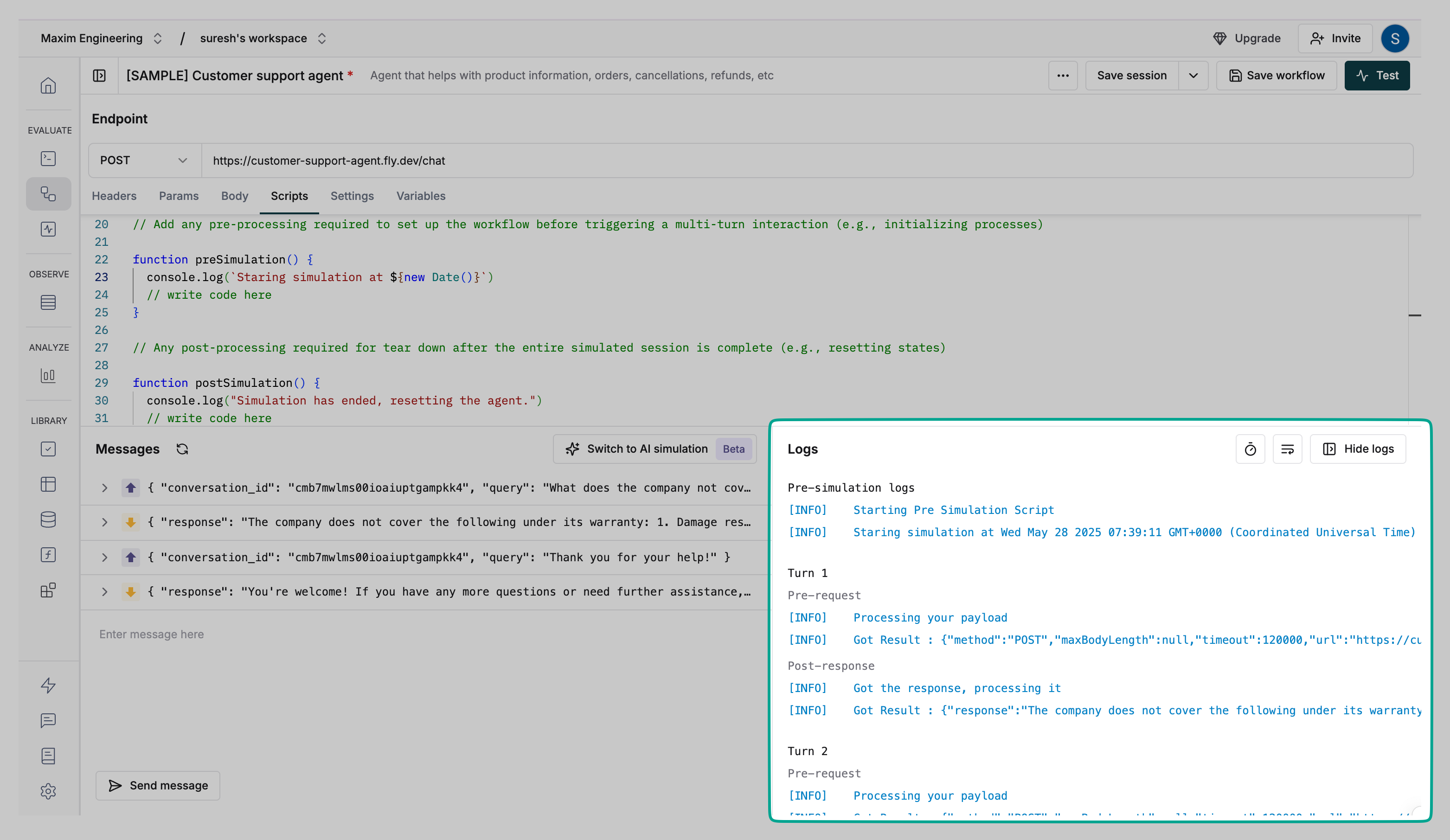Toggle word wrap in Logs panel
This screenshot has height=840, width=1450.
click(x=1287, y=449)
